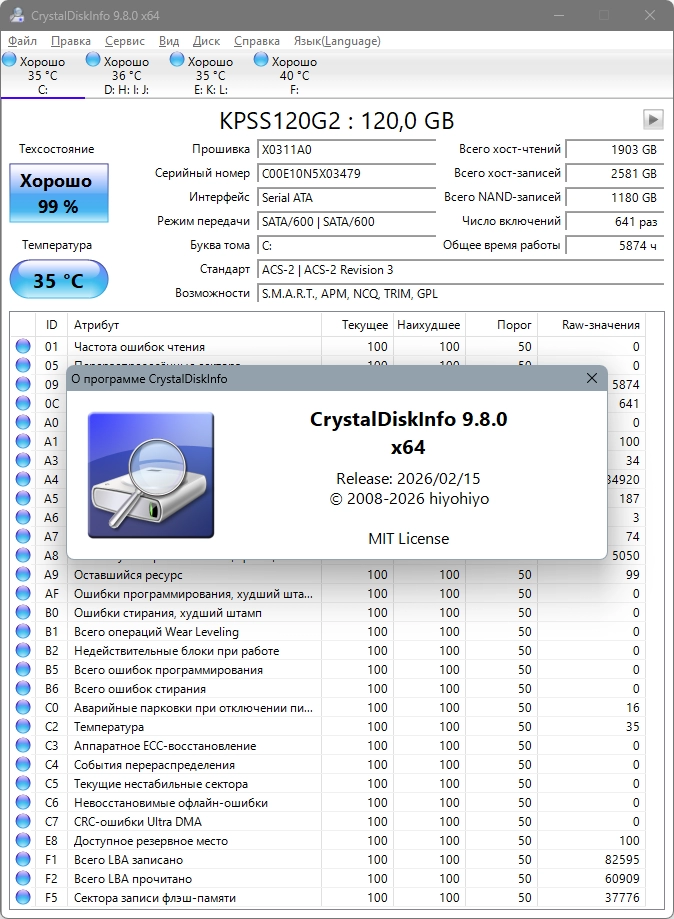Click the Стандарт field ACS-2 Revision 3
The image size is (674, 919).
460,270
